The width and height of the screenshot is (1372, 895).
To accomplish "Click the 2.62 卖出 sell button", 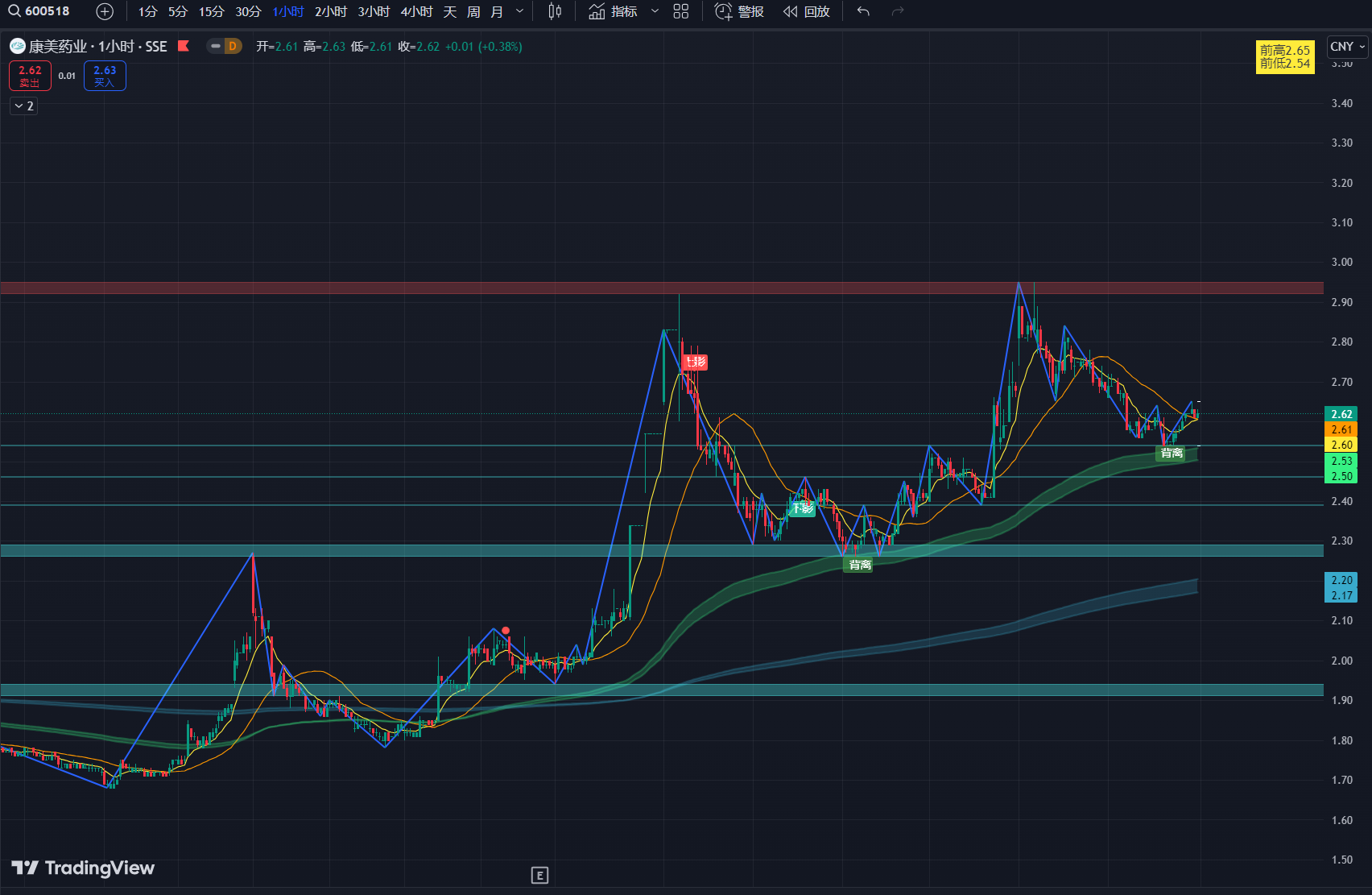I will click(30, 76).
